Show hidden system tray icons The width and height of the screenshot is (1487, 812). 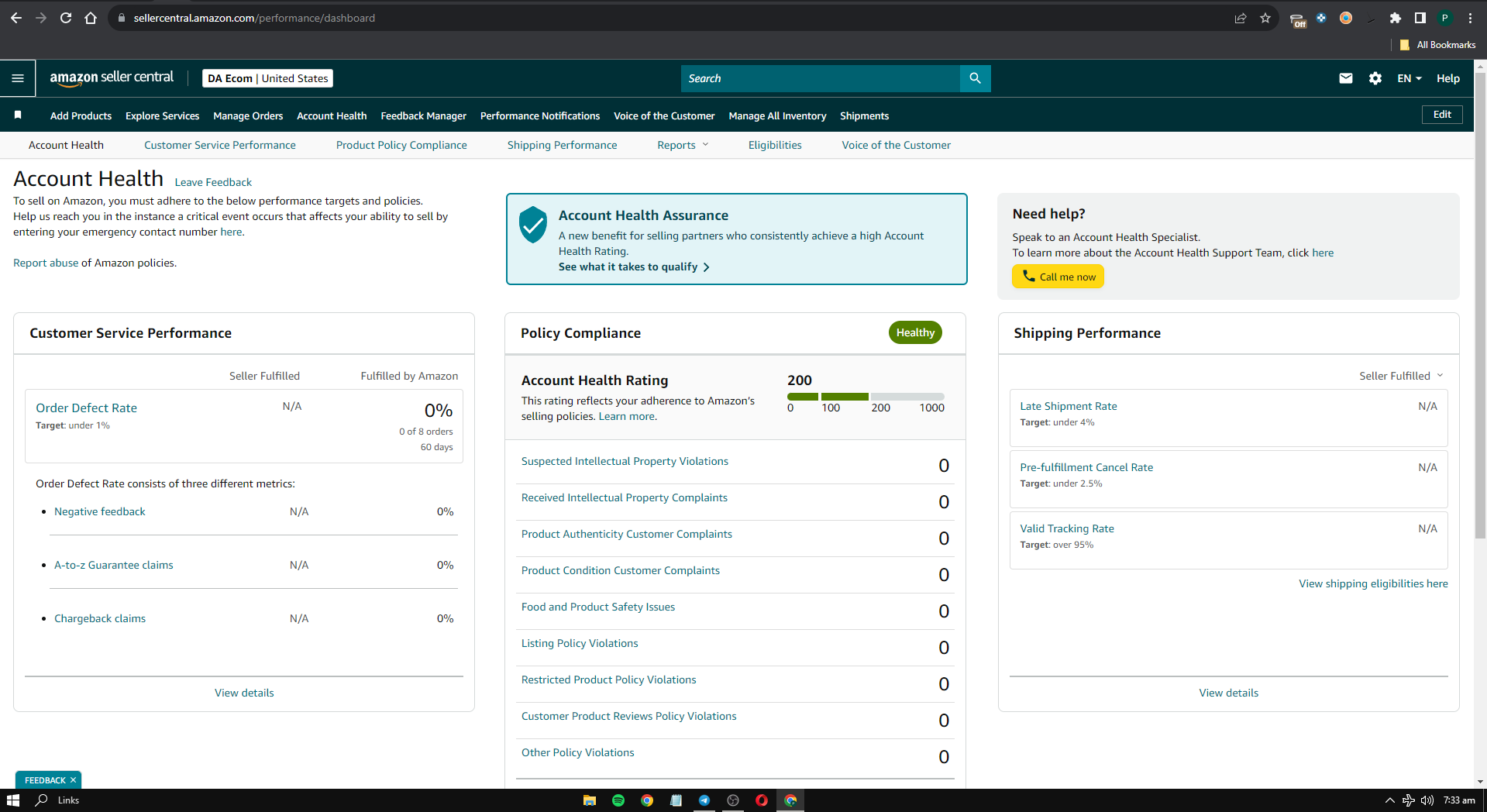[1389, 800]
